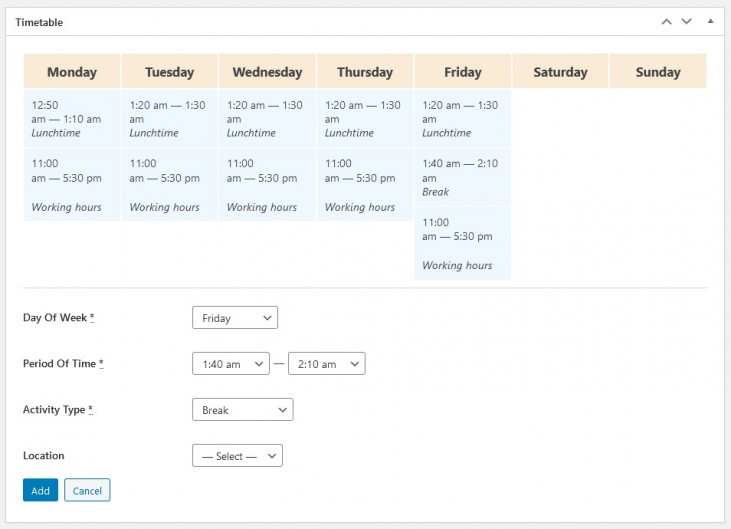Click the Sunday column header
The width and height of the screenshot is (731, 529).
coord(658,72)
